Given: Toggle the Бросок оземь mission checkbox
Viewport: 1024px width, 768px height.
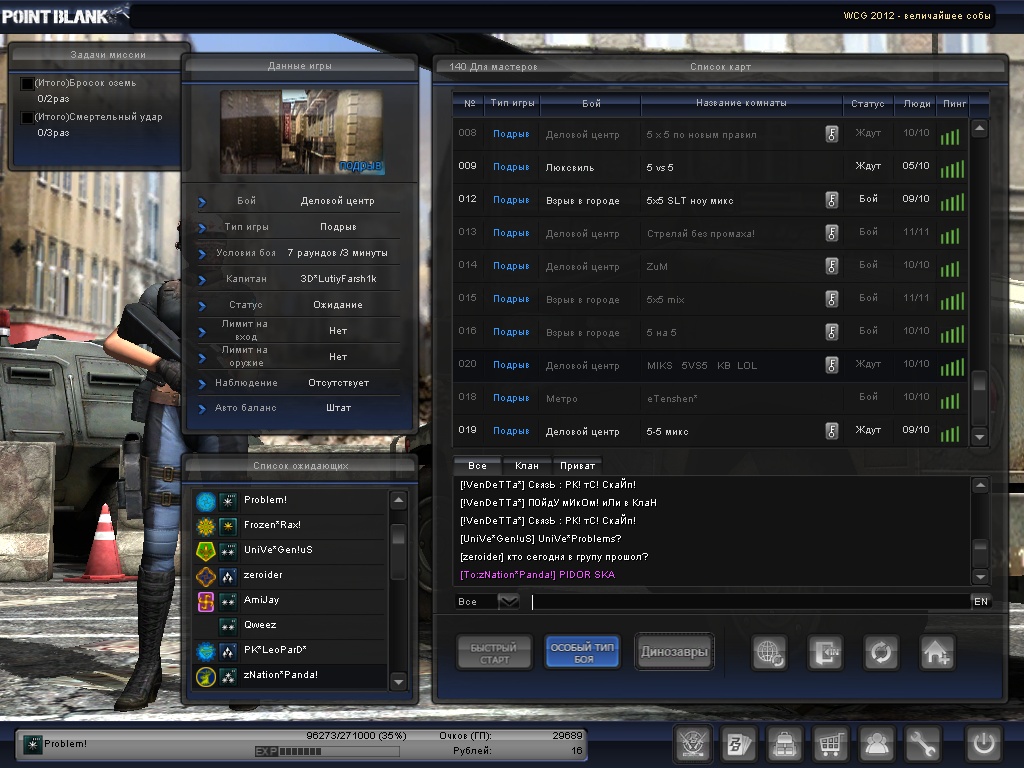Looking at the screenshot, I should click(27, 84).
